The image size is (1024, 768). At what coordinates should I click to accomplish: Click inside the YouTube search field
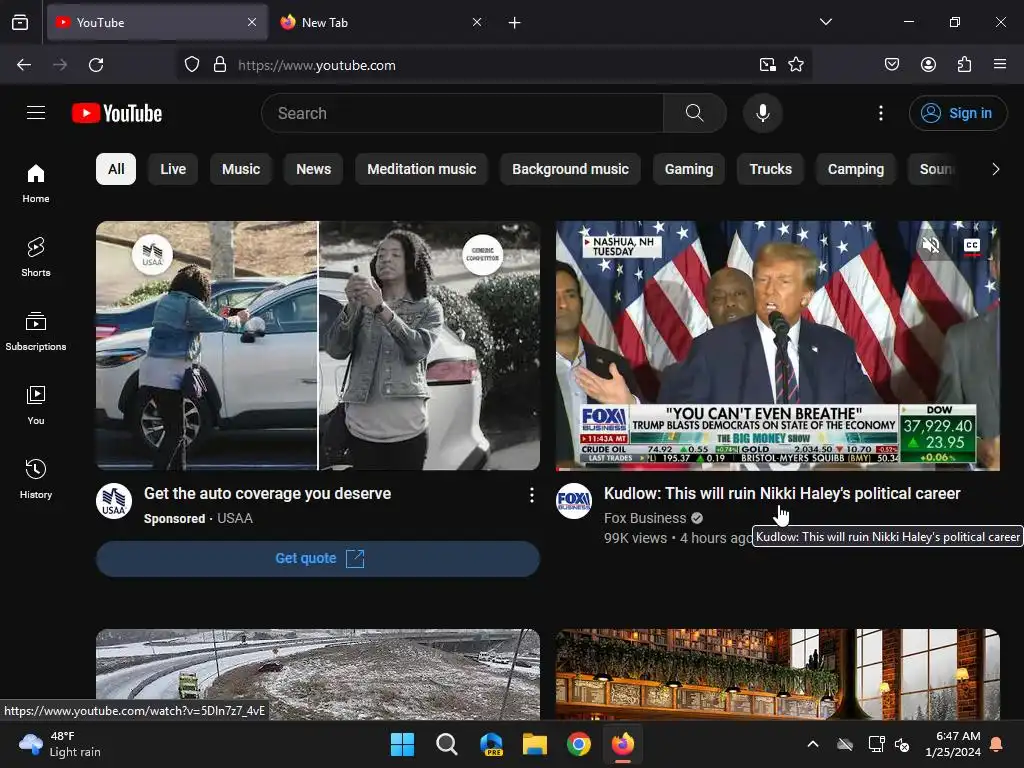click(x=462, y=113)
